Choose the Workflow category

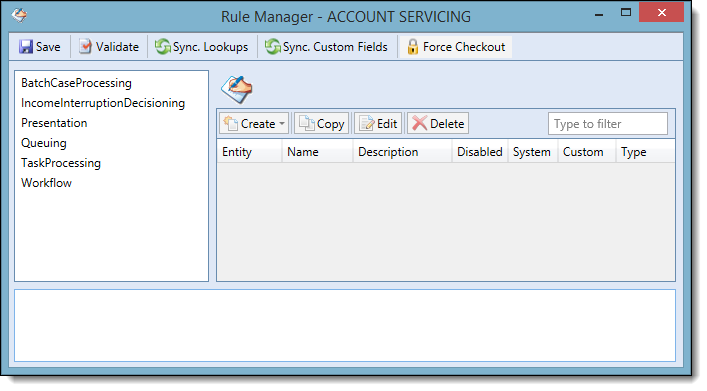point(46,183)
